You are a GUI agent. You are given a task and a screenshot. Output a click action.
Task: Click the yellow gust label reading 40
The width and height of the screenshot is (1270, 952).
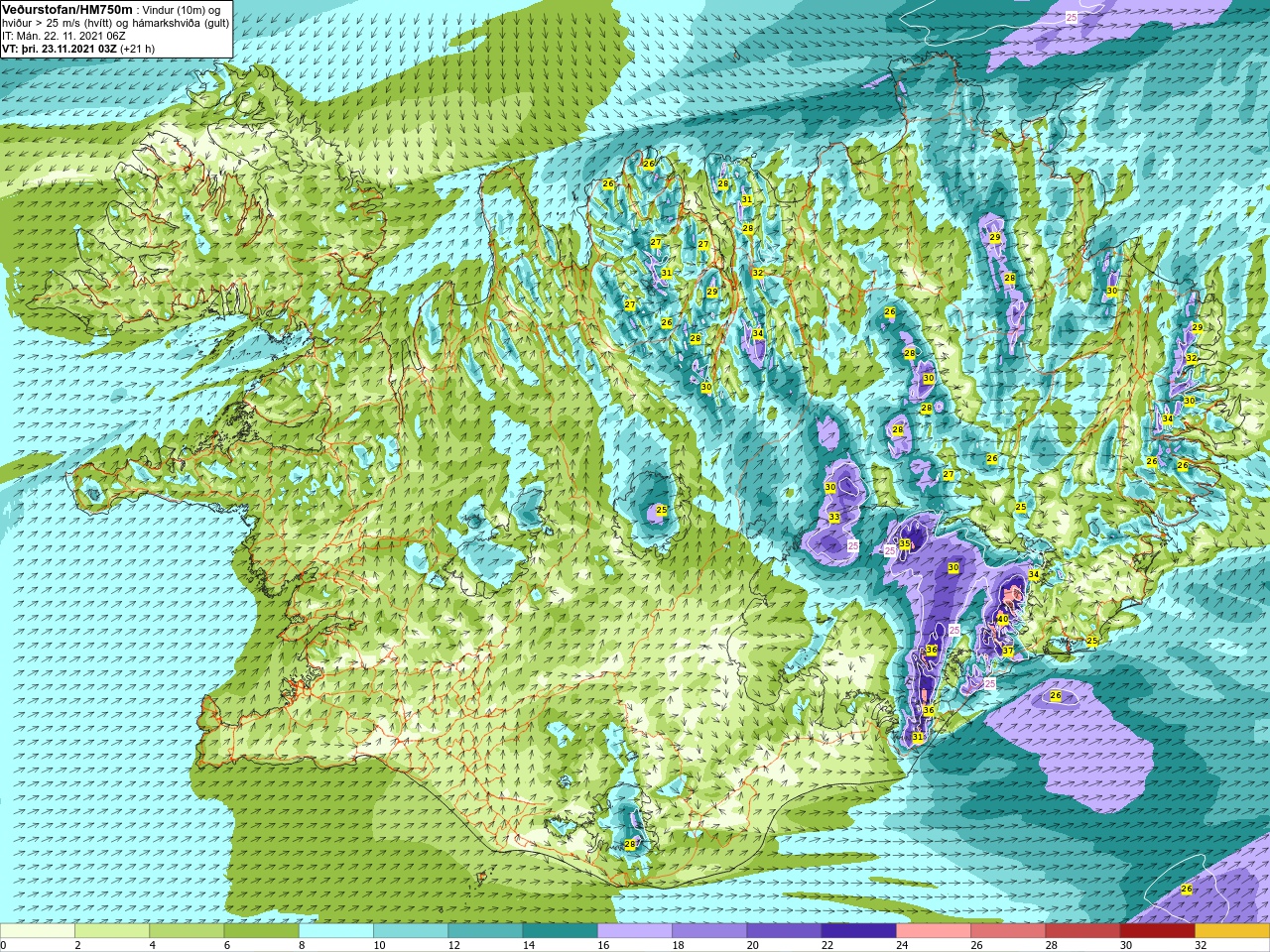1003,619
